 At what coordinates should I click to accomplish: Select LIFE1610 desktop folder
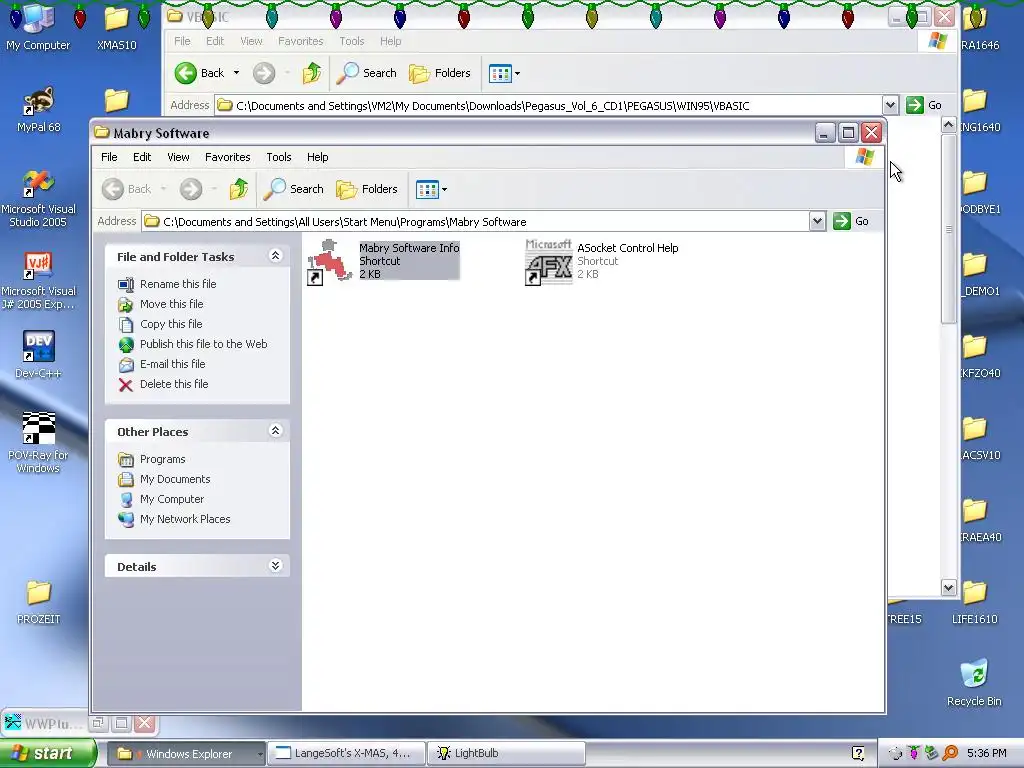coord(974,602)
